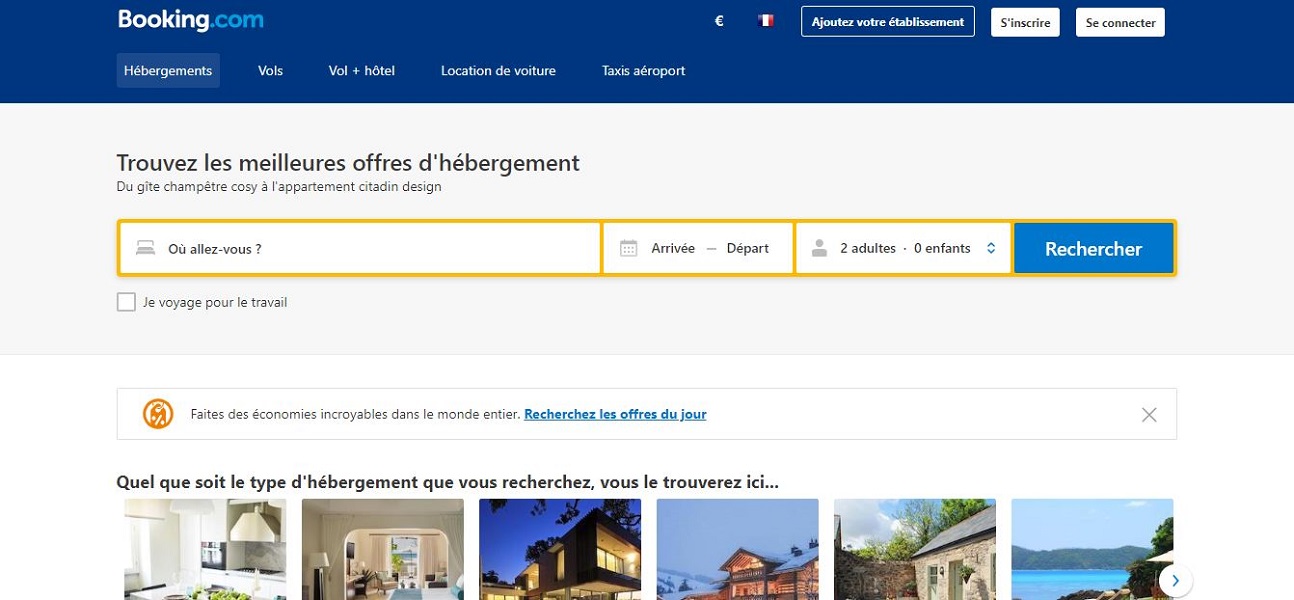Click the calendar icon for dates
Screen dimensions: 1294x600
pyautogui.click(x=628, y=248)
